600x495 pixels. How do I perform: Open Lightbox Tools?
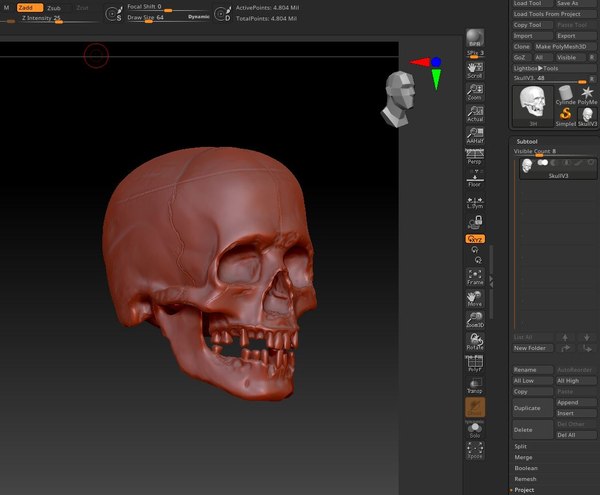[554, 68]
